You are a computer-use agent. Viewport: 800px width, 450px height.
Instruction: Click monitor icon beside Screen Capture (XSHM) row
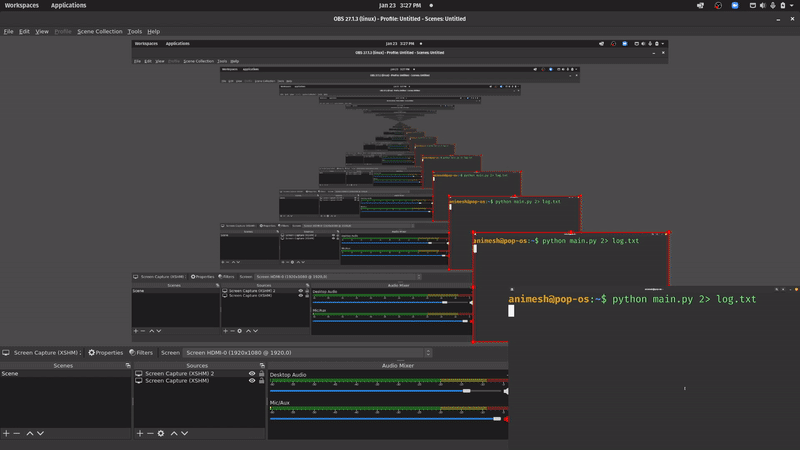pyautogui.click(x=139, y=381)
